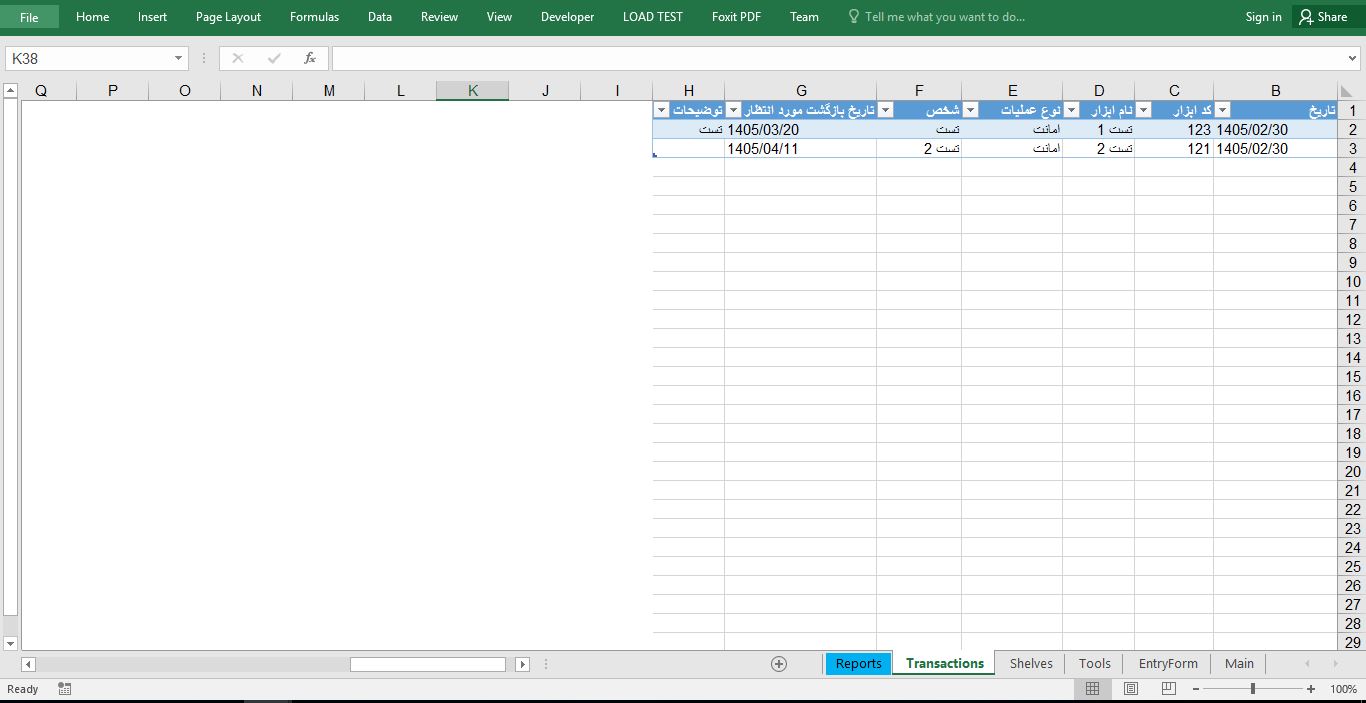Click the 100% zoom level

click(x=1343, y=689)
